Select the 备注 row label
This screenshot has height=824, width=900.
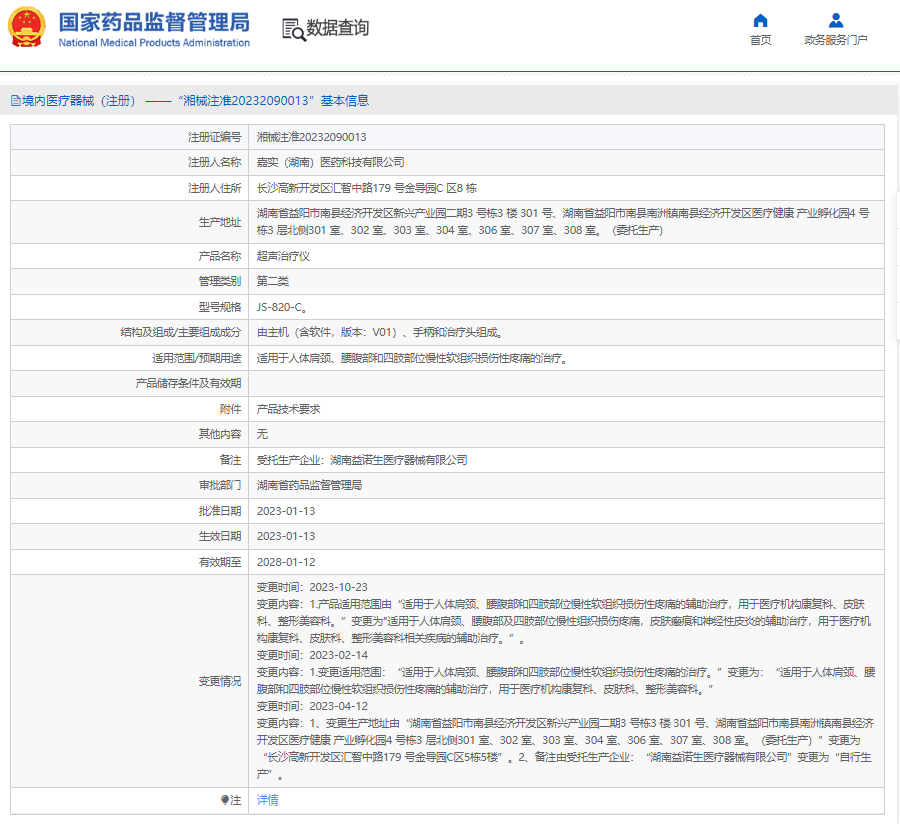pyautogui.click(x=230, y=460)
